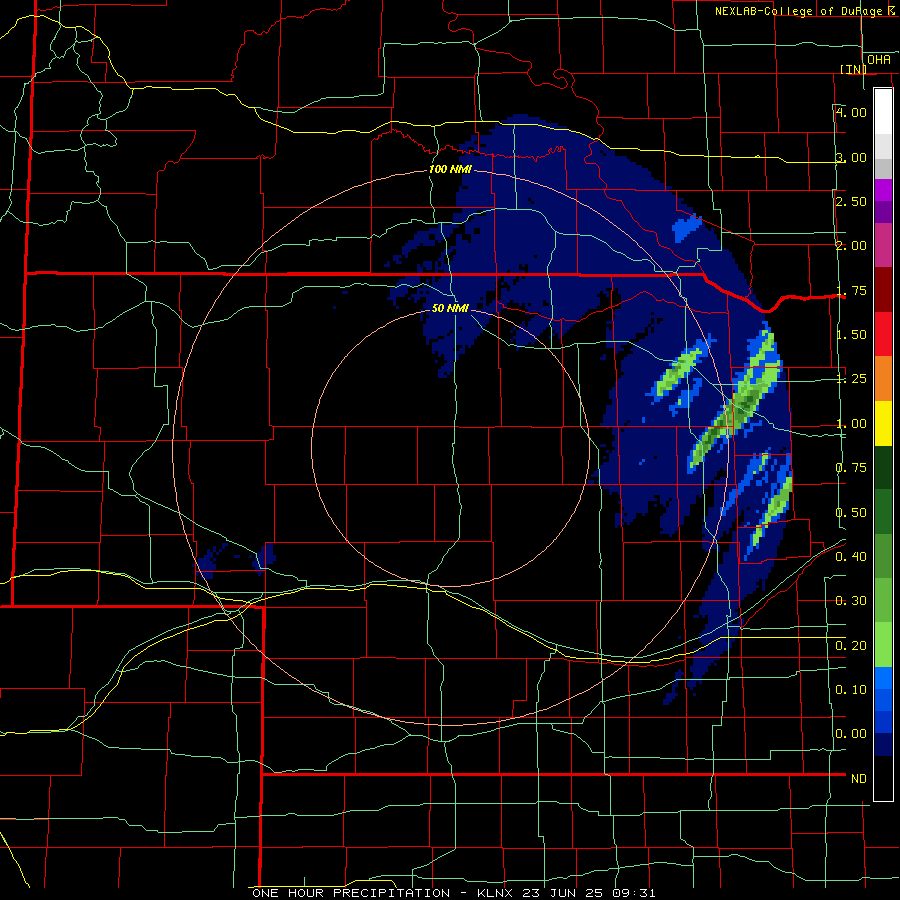Select the bright red swatch near 1.50
The width and height of the screenshot is (900, 900).
click(883, 334)
